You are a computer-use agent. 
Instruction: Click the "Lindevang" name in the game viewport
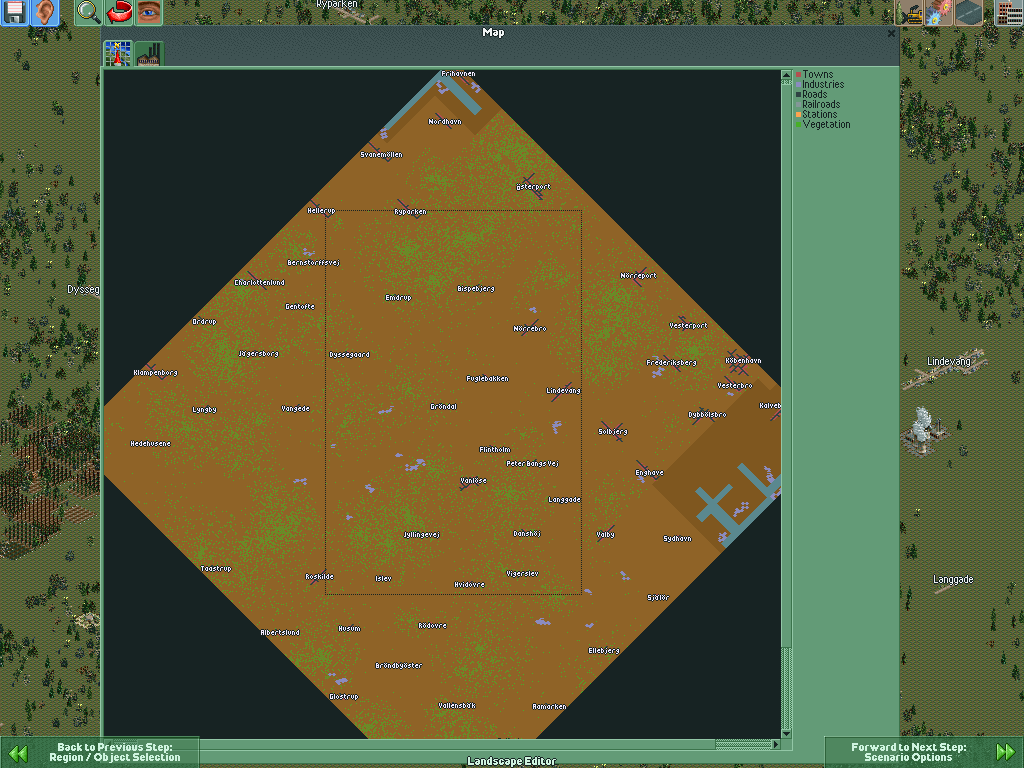[x=948, y=361]
